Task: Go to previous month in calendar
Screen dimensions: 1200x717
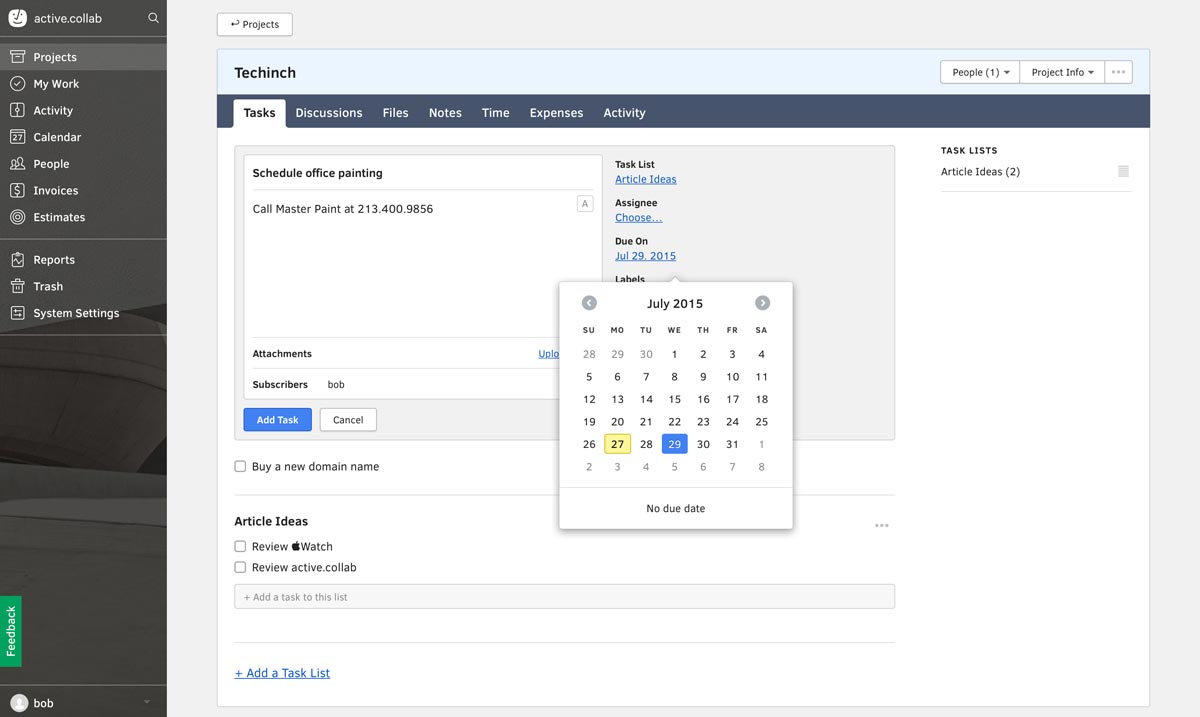Action: [589, 303]
